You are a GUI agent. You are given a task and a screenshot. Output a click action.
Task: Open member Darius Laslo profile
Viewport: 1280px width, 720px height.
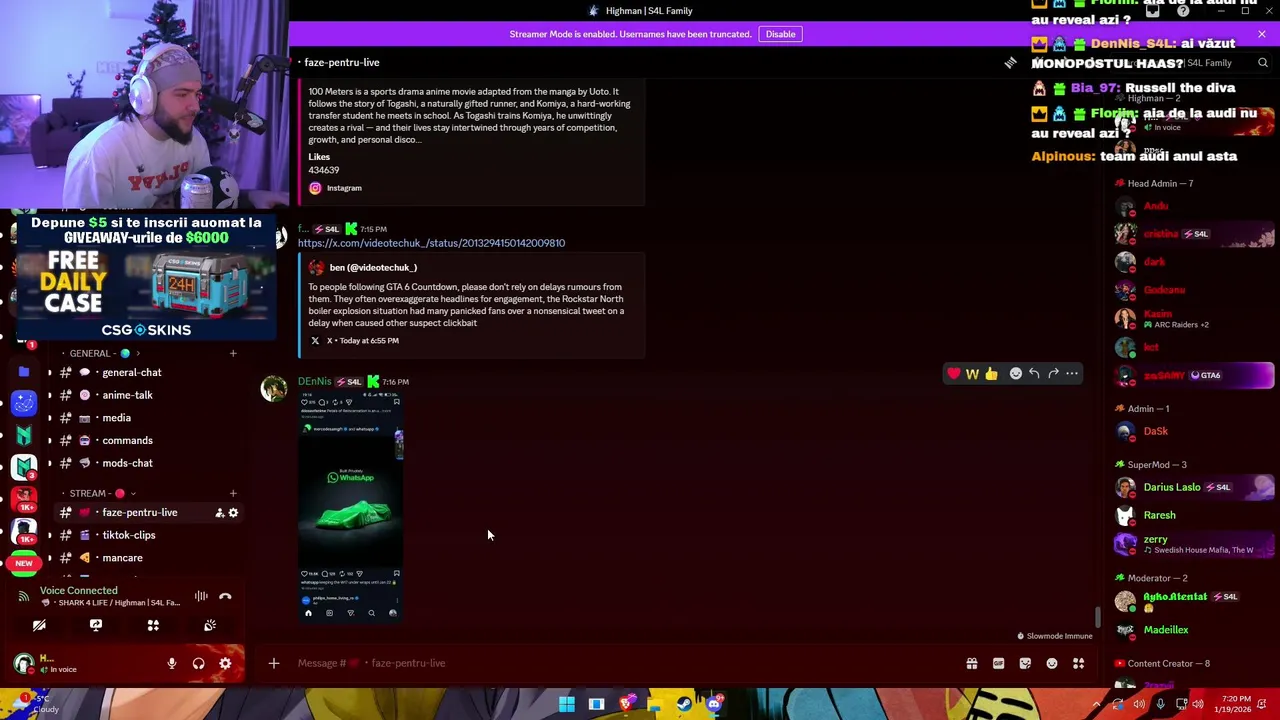(1194, 487)
